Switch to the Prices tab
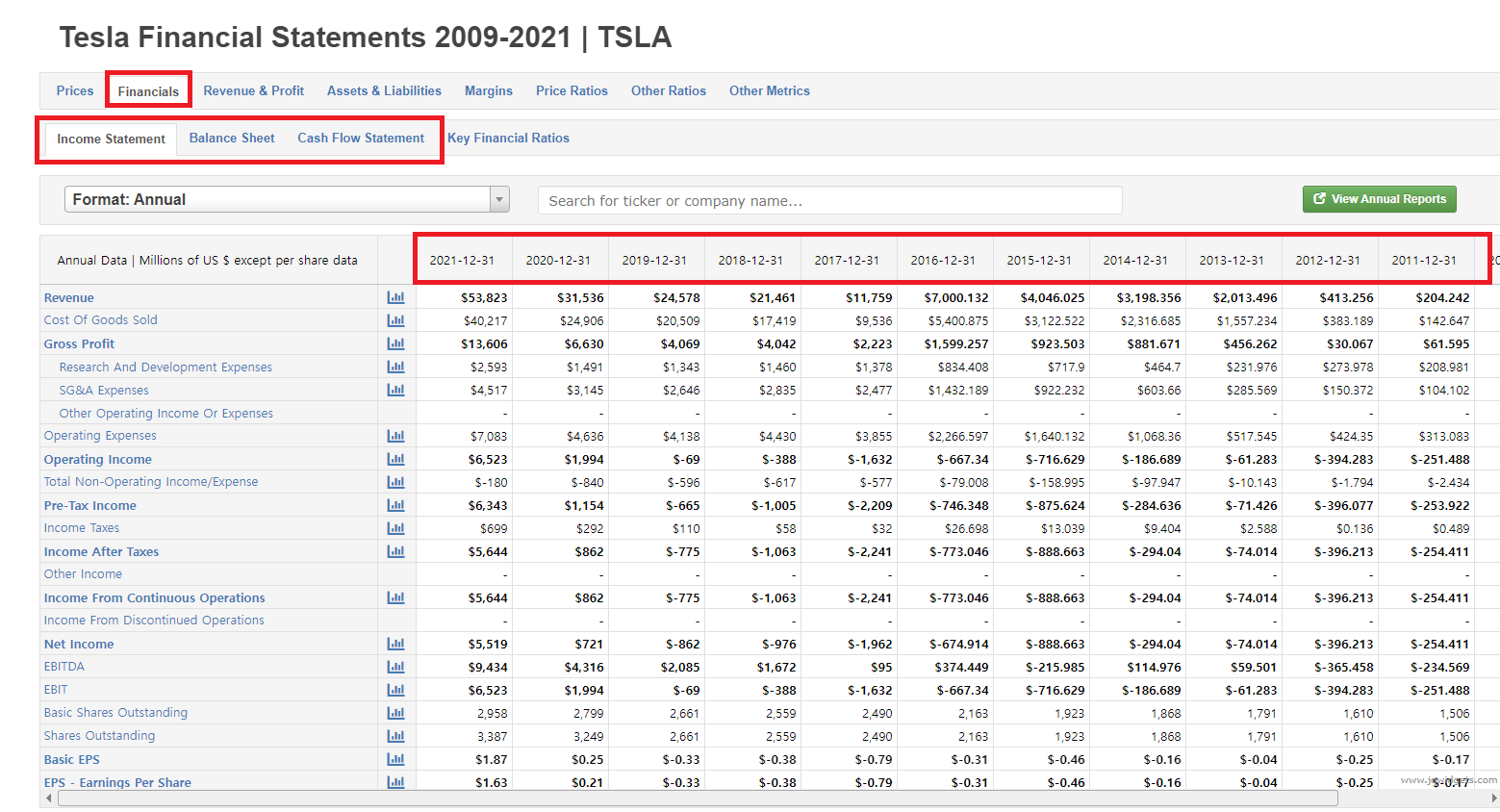 coord(75,90)
